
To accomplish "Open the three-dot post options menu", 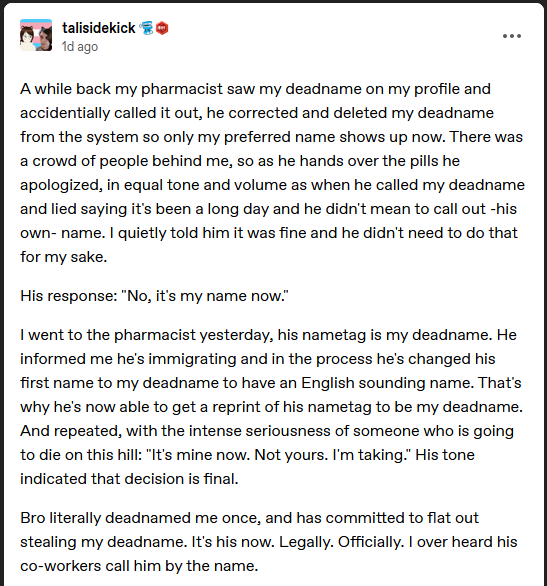I will click(x=512, y=36).
